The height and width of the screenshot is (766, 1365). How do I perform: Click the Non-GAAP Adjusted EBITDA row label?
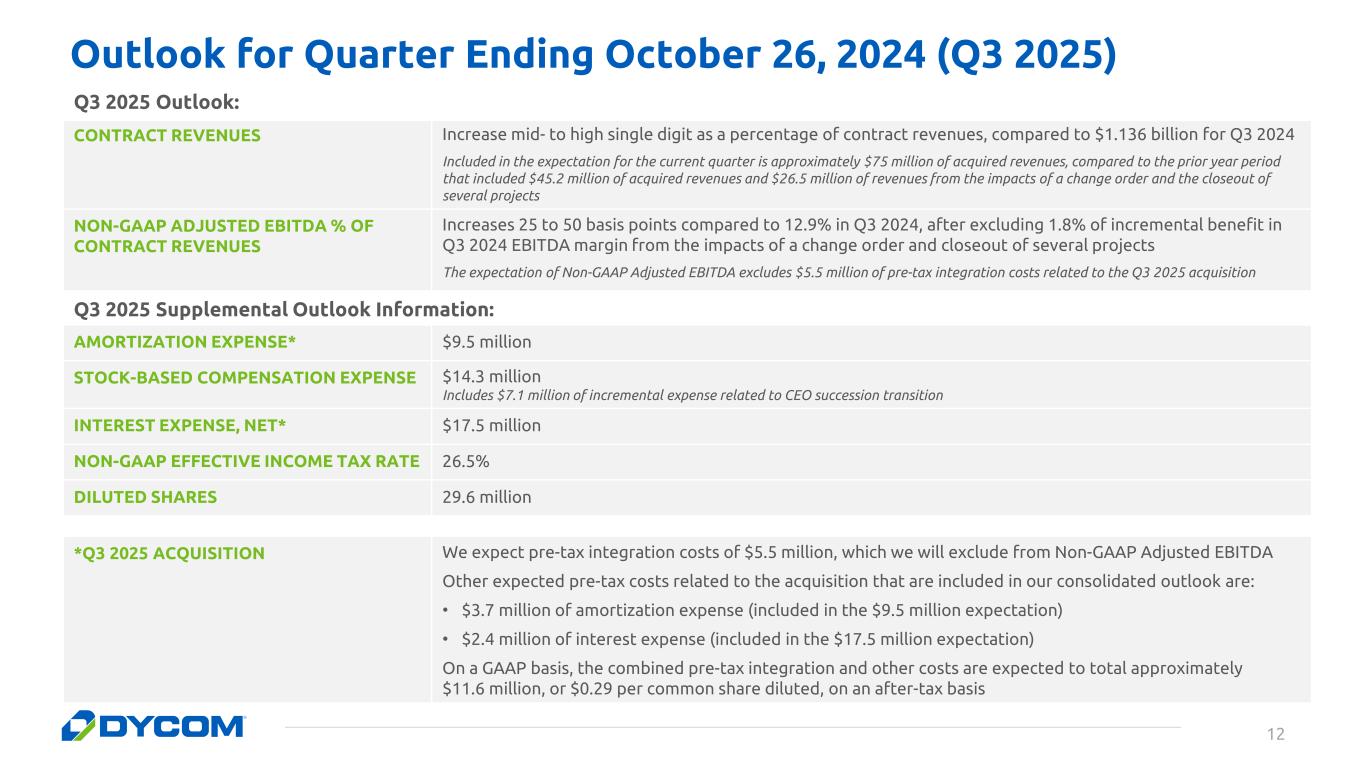coord(223,235)
